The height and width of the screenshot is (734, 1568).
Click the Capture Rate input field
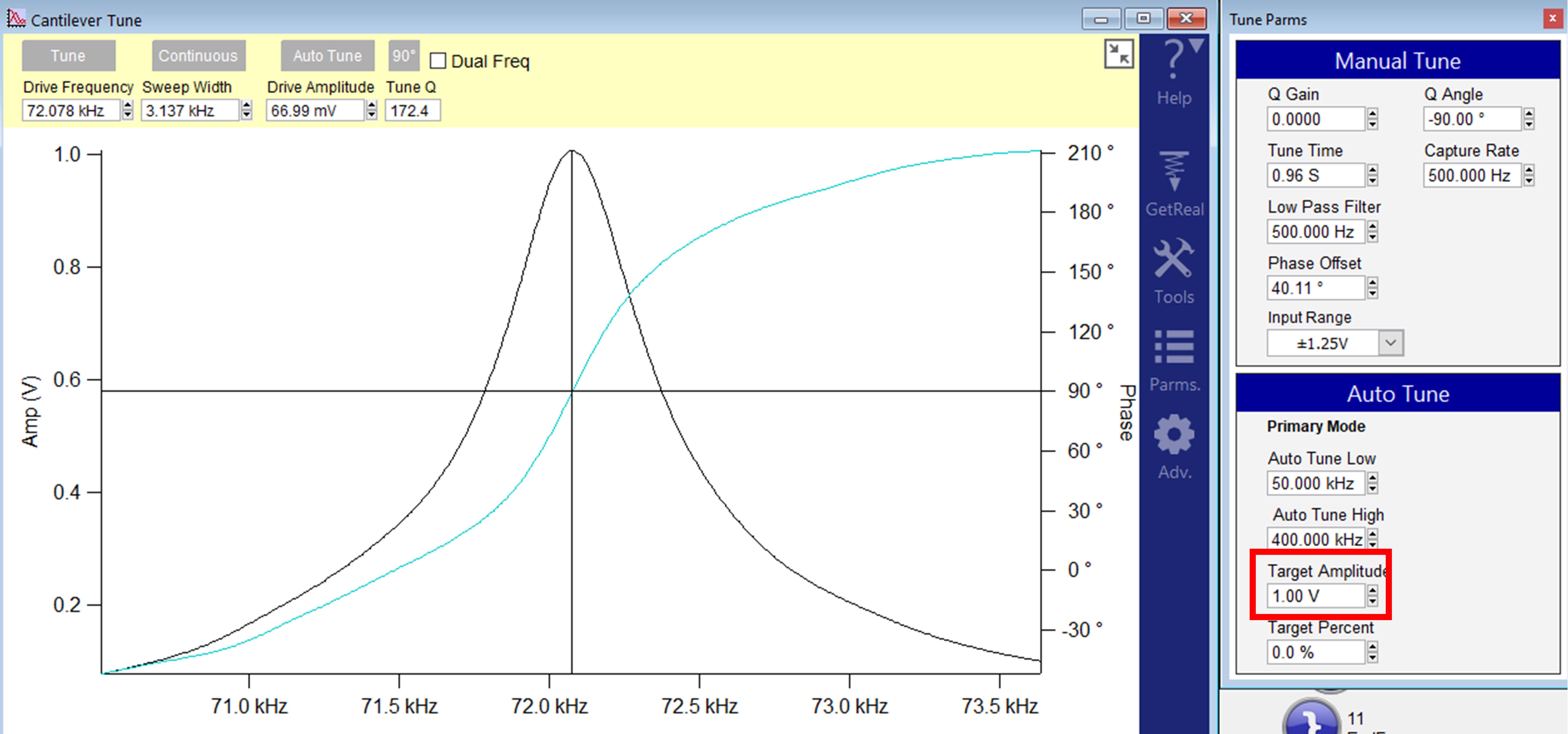point(1472,175)
